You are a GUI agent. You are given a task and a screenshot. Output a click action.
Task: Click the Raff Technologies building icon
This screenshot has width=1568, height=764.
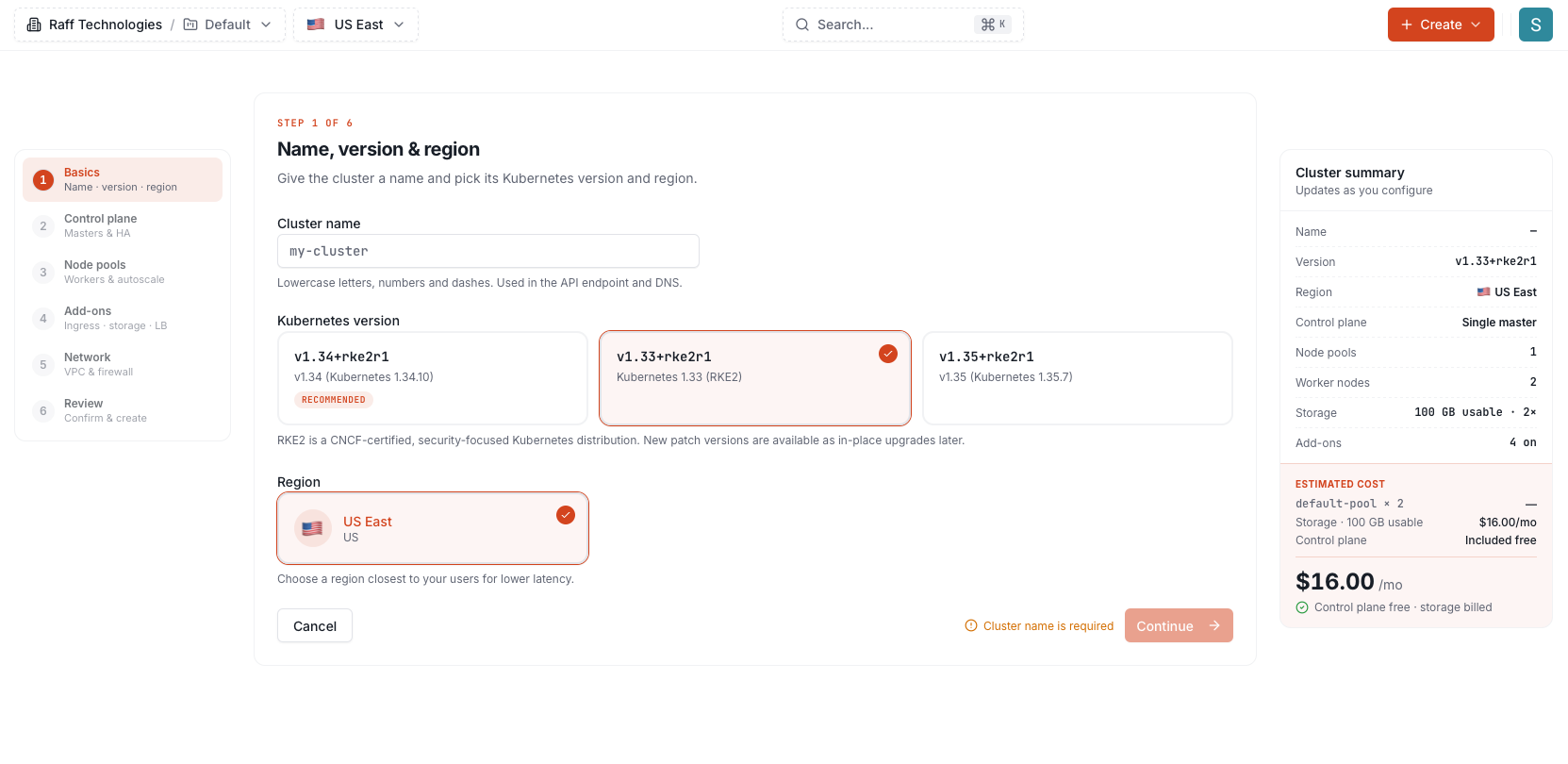(x=34, y=25)
